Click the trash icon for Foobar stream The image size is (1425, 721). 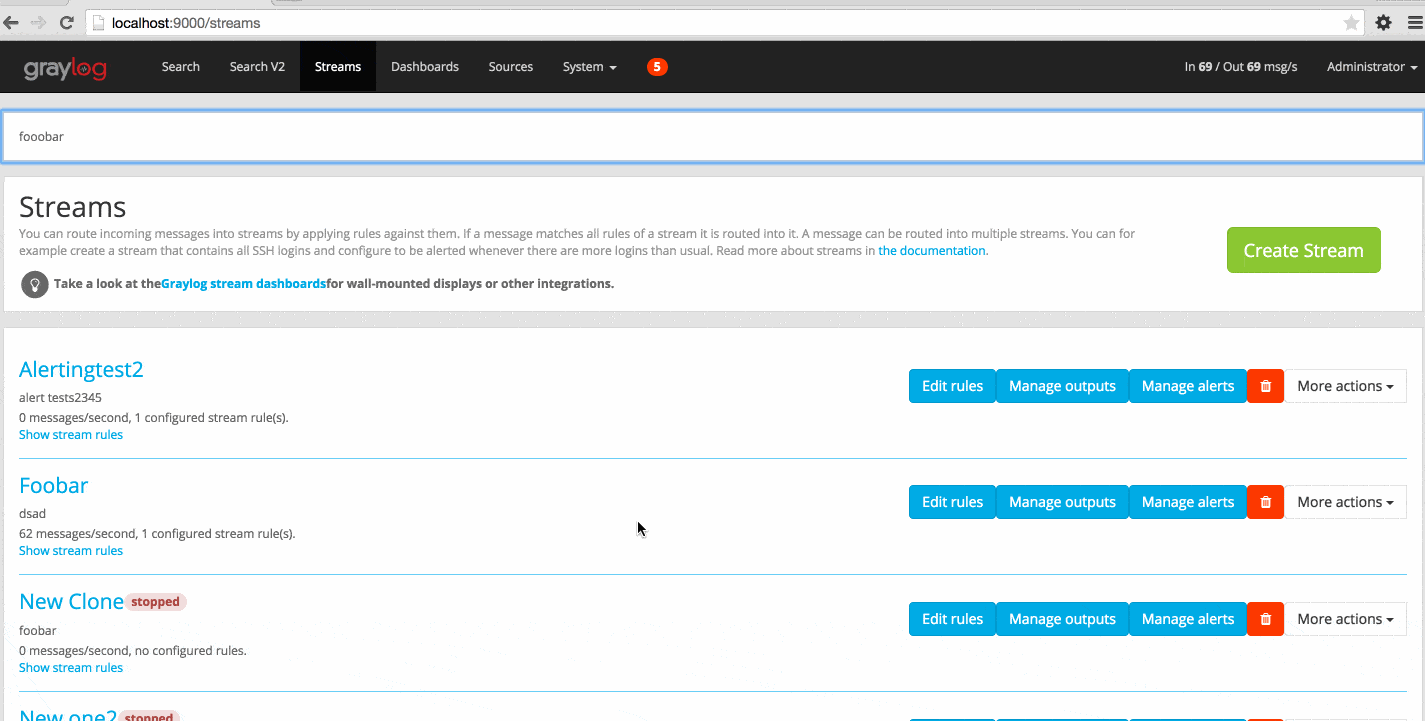(x=1265, y=502)
